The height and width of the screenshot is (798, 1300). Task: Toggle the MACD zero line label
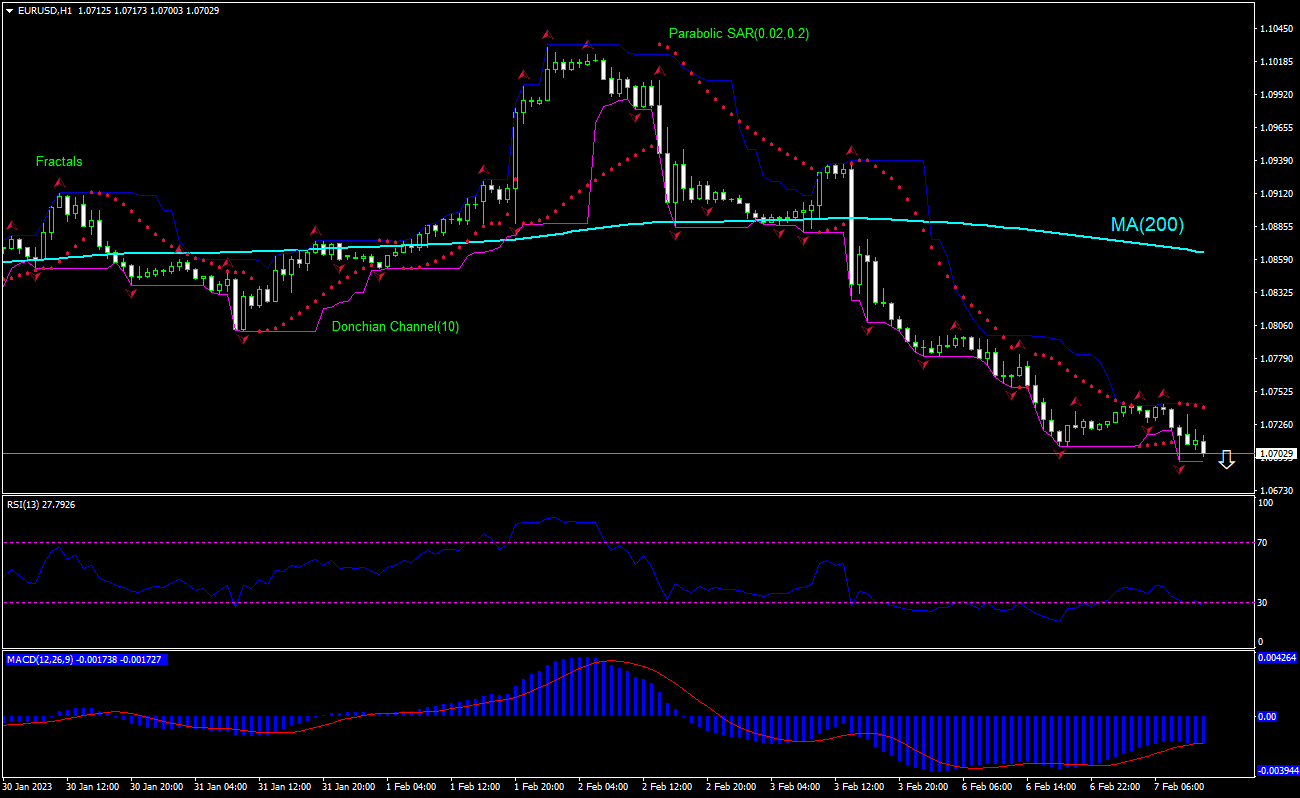1268,716
